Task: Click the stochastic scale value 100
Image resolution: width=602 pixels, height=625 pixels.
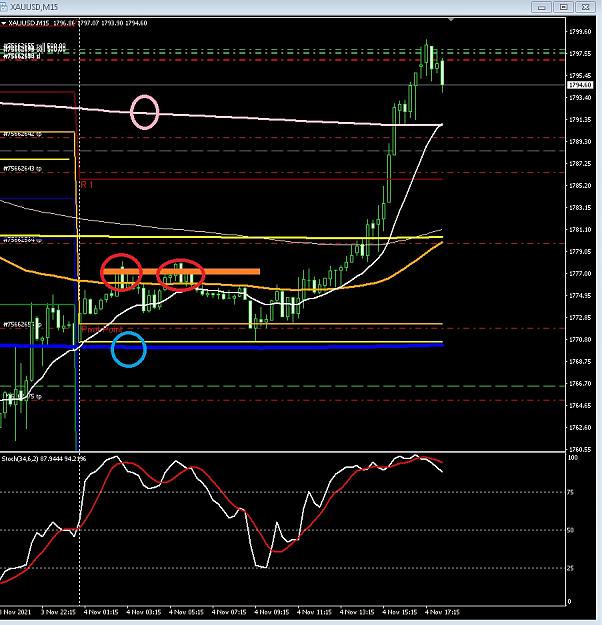Action: pyautogui.click(x=572, y=458)
